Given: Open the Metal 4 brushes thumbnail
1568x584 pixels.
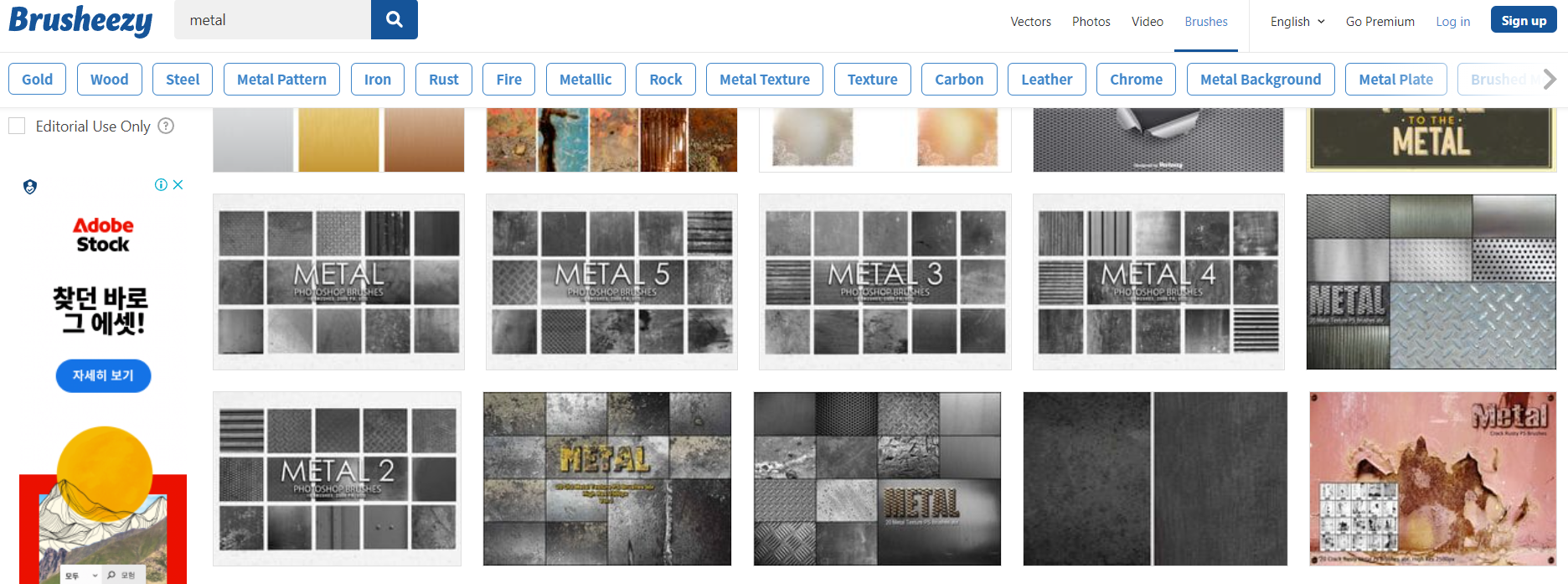Looking at the screenshot, I should point(1158,282).
